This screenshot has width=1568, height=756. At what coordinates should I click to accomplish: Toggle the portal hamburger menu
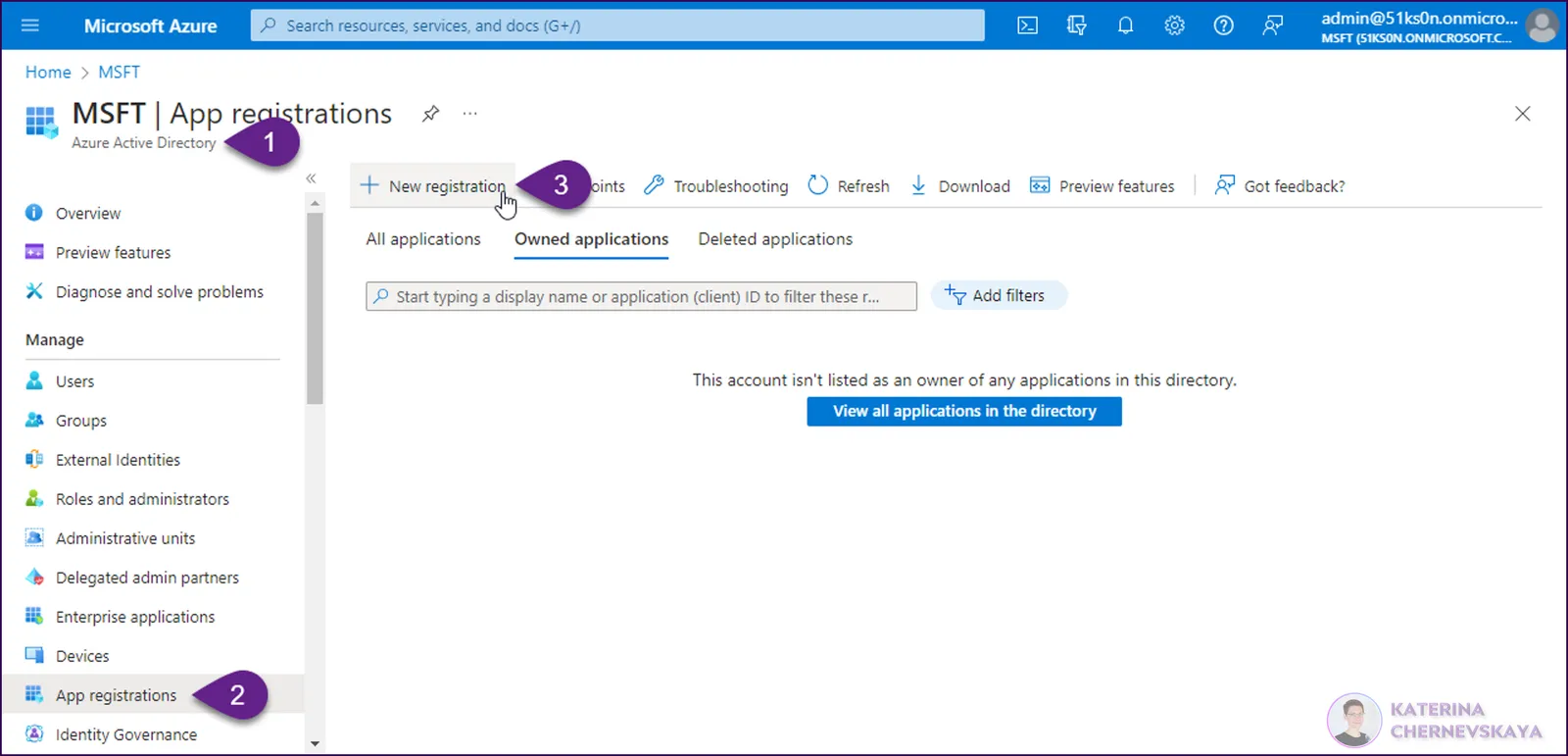coord(30,25)
